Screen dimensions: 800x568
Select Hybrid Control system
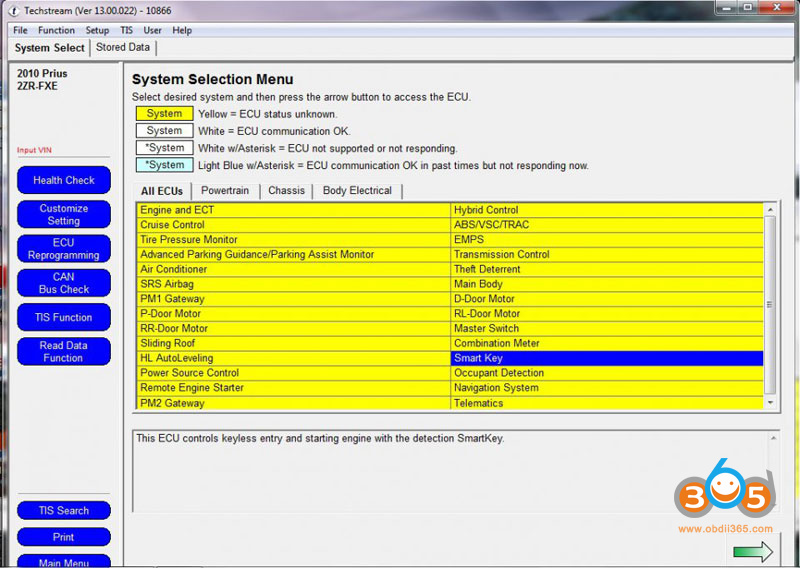pos(607,210)
